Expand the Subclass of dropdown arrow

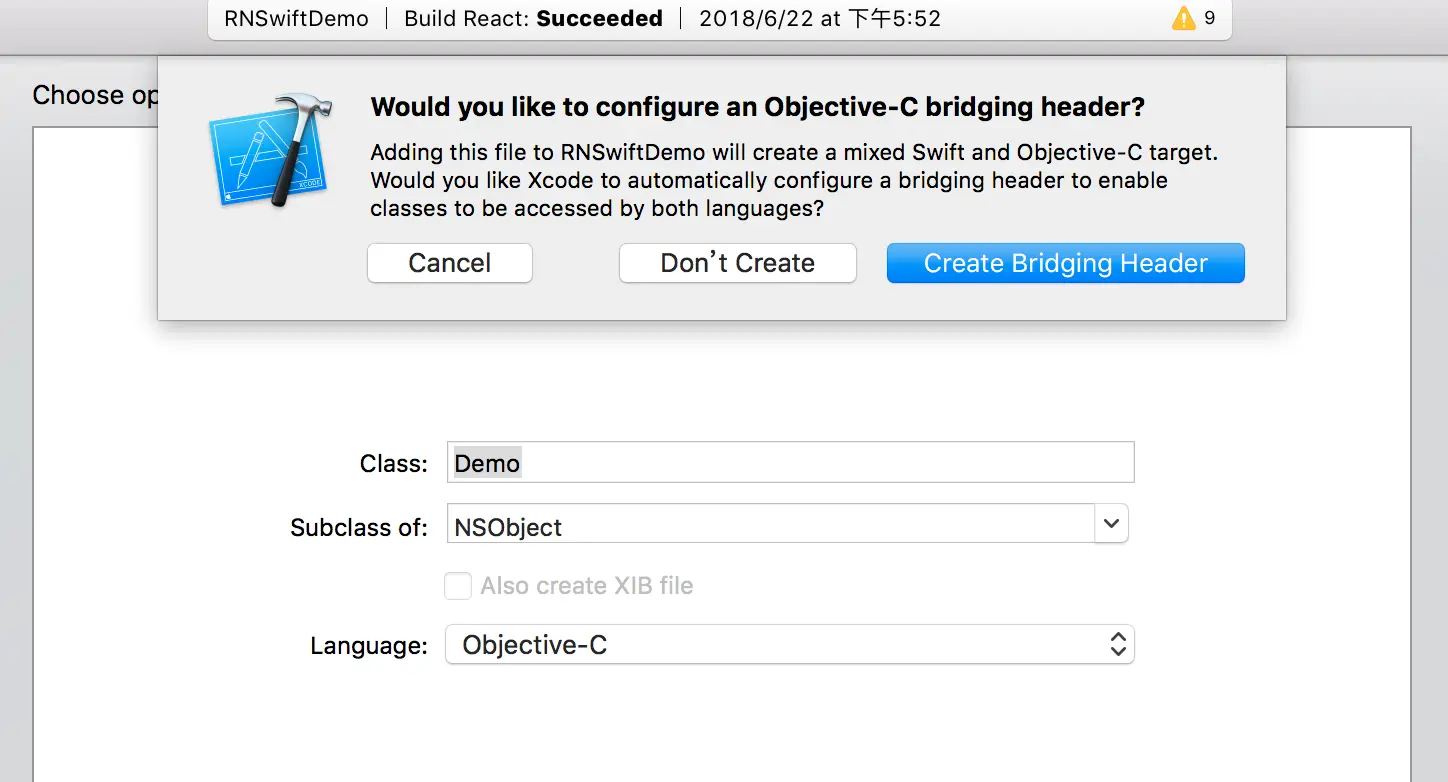click(1111, 523)
